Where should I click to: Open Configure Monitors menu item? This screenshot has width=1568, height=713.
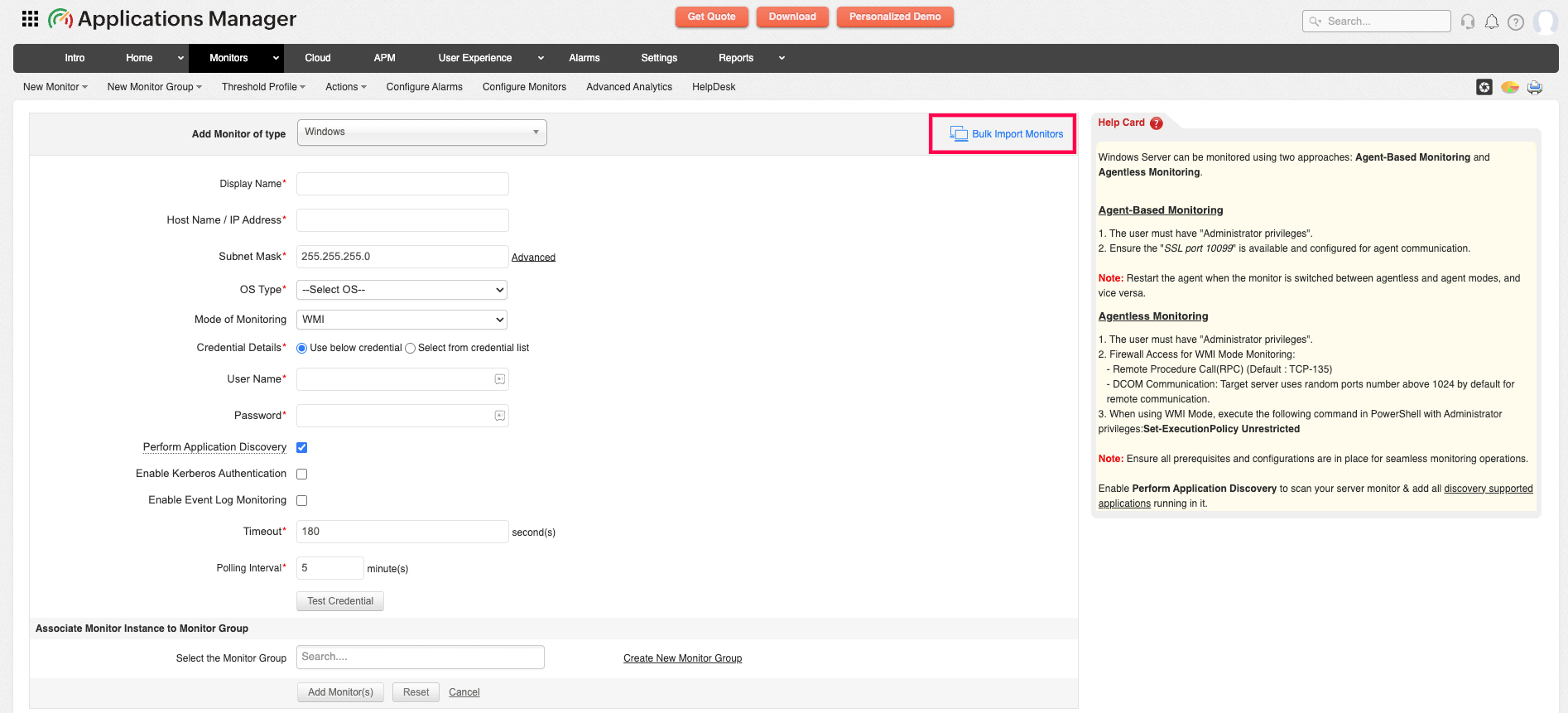(524, 87)
